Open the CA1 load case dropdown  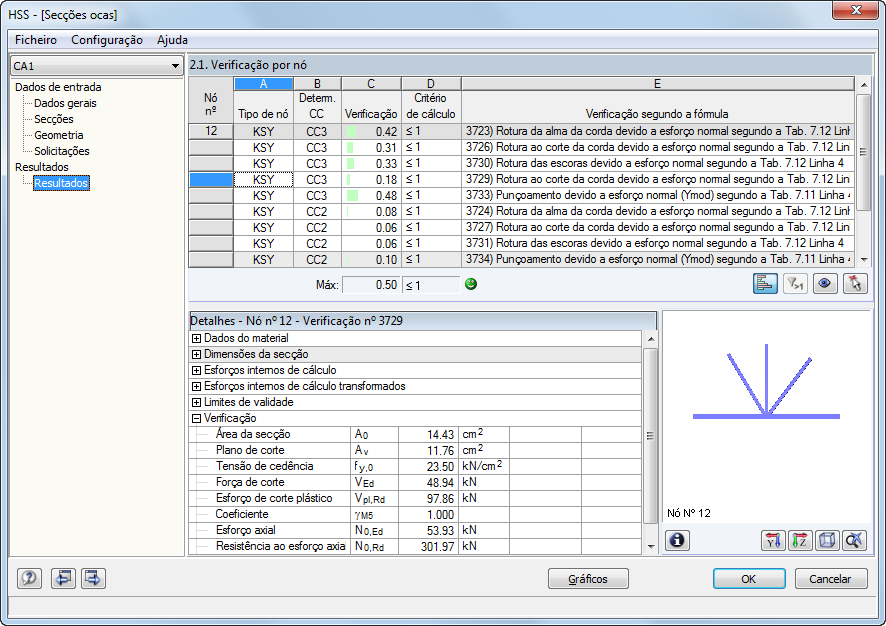tap(97, 66)
